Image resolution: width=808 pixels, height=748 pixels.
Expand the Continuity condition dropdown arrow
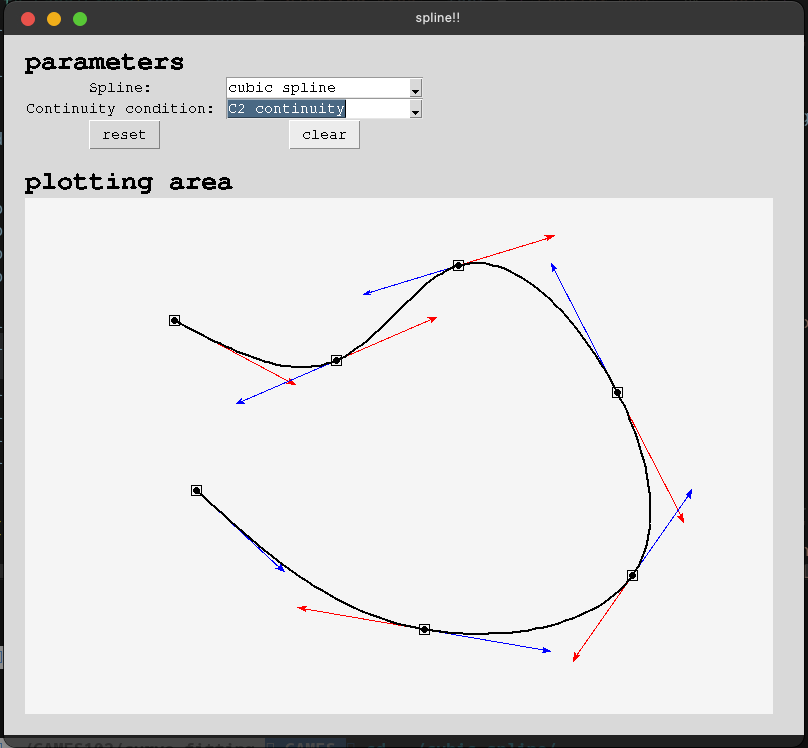416,109
